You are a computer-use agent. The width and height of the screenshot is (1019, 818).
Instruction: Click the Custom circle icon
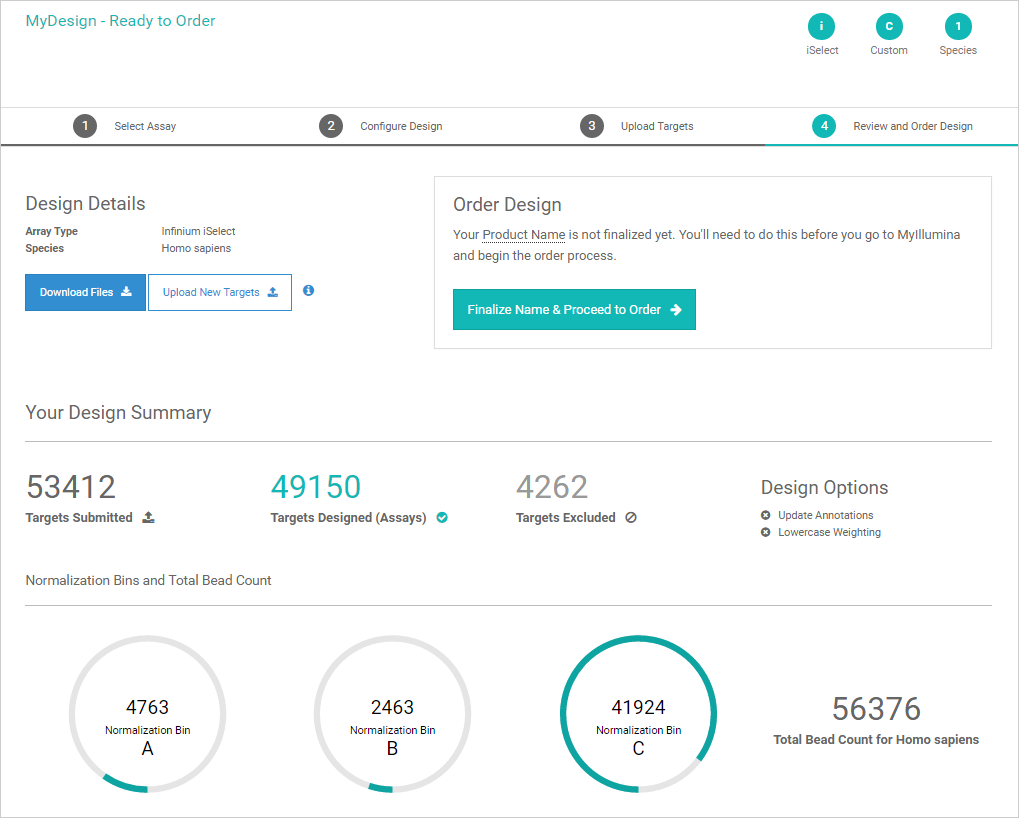[888, 27]
